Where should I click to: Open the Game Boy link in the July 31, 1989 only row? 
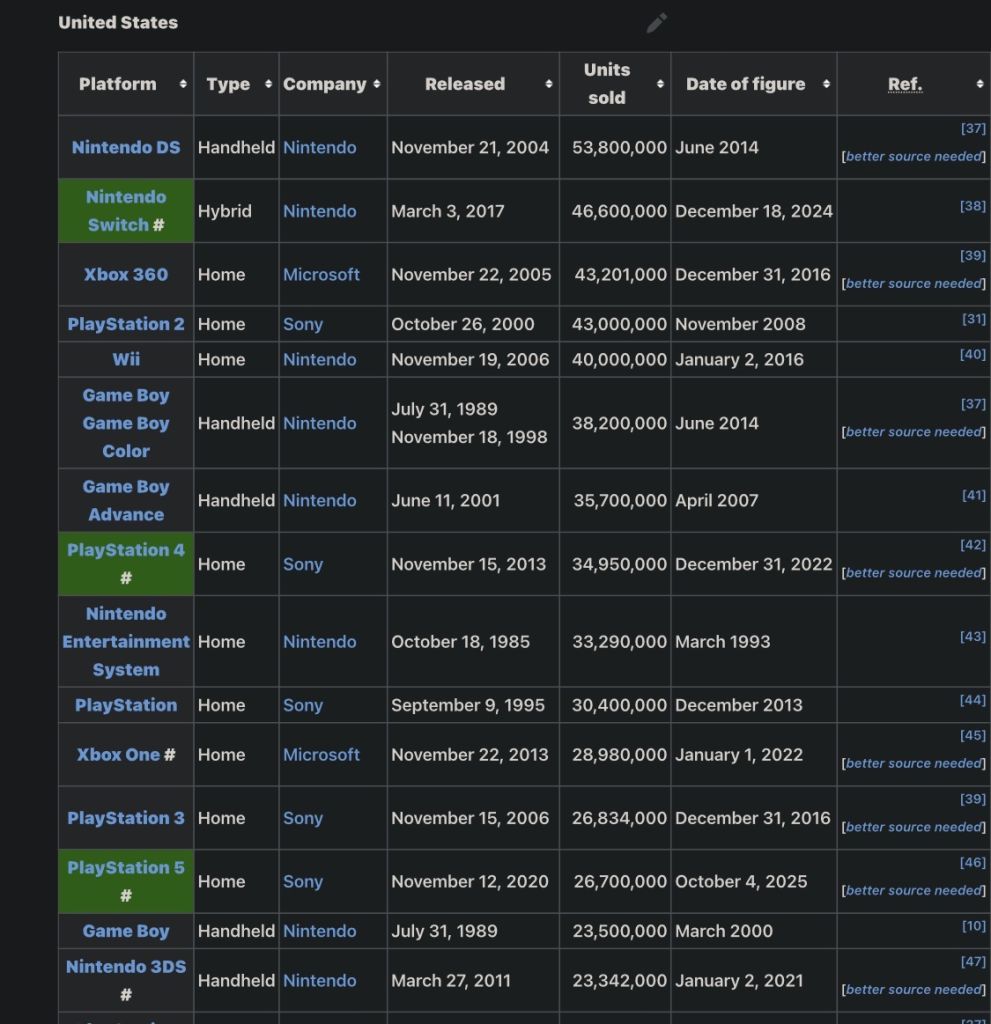pos(126,931)
